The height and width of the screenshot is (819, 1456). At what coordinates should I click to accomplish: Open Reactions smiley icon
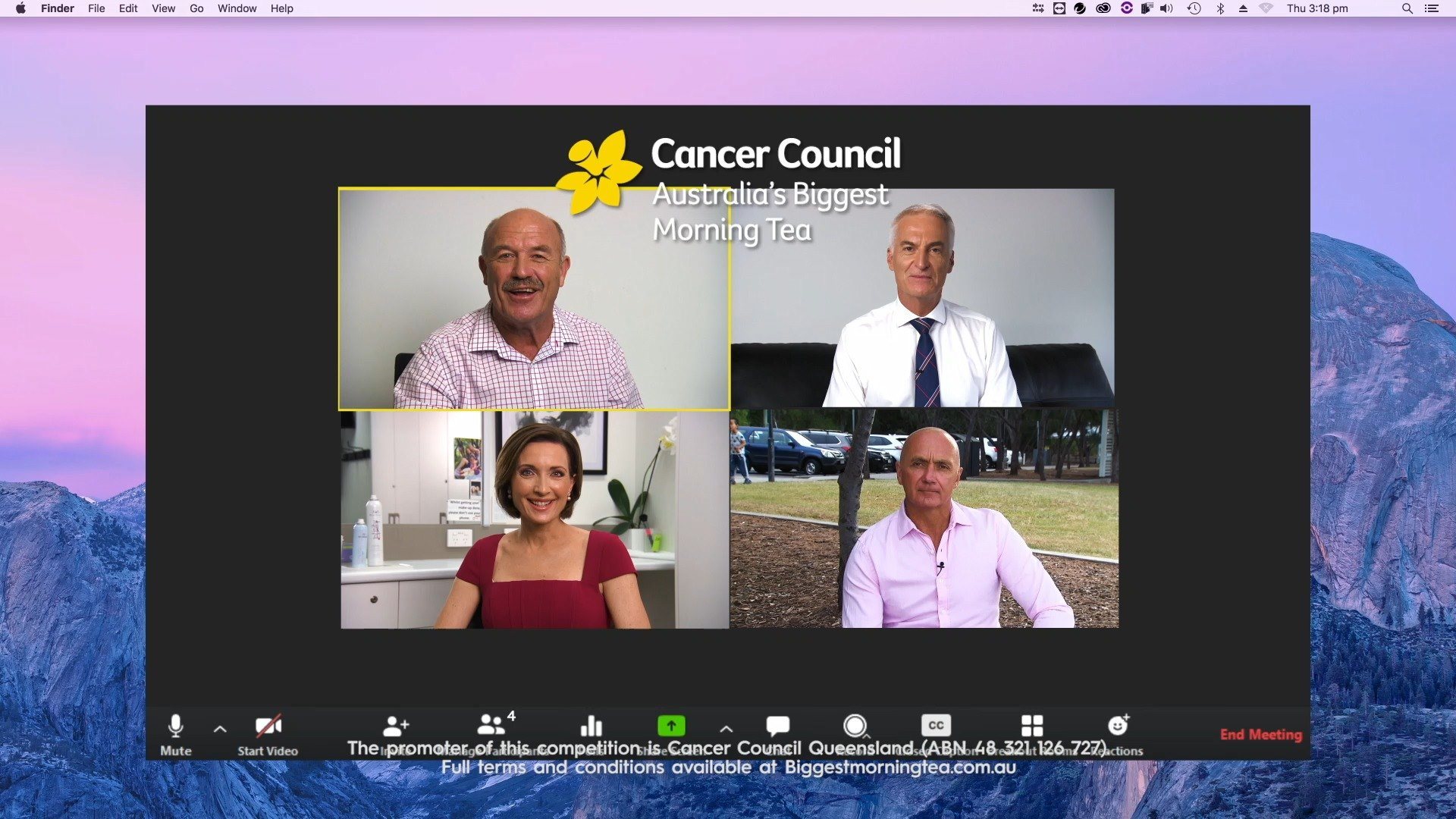click(1119, 725)
